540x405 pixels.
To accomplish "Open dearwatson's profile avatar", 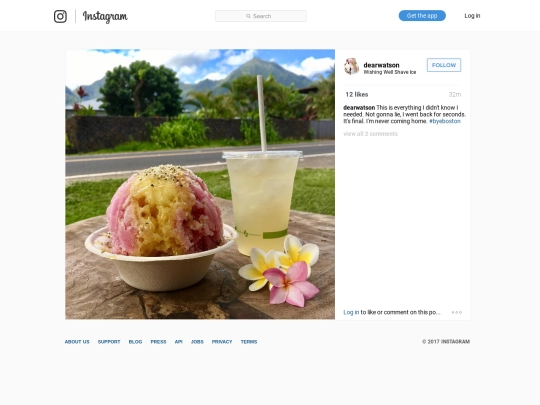I will [x=352, y=66].
